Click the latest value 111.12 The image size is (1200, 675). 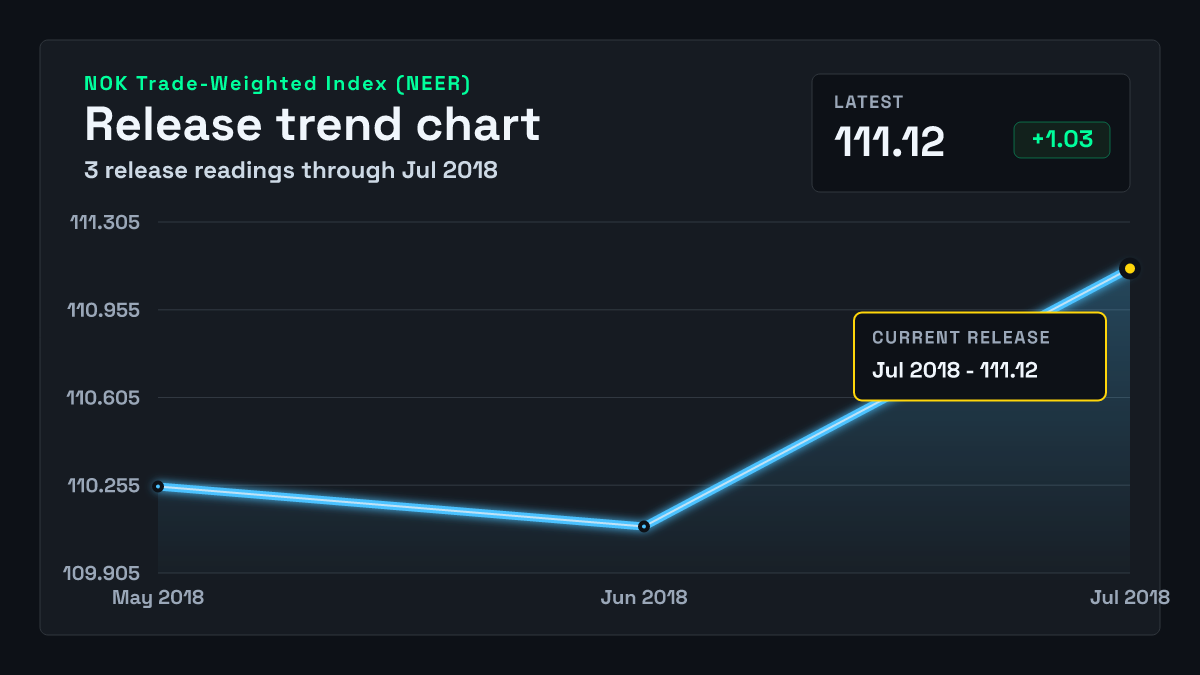pos(889,142)
